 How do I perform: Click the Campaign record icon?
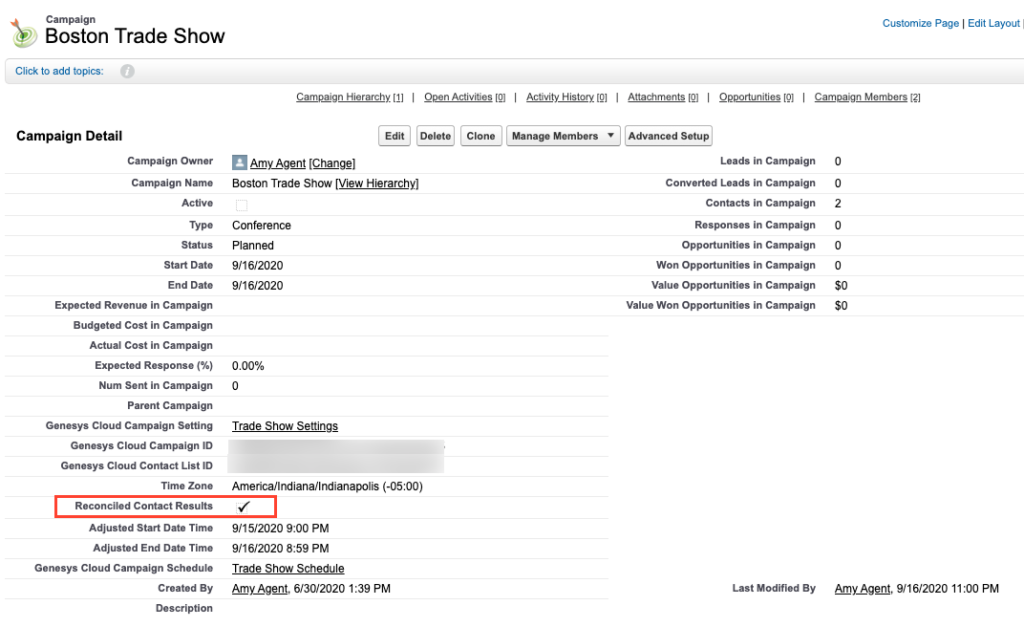coord(22,31)
